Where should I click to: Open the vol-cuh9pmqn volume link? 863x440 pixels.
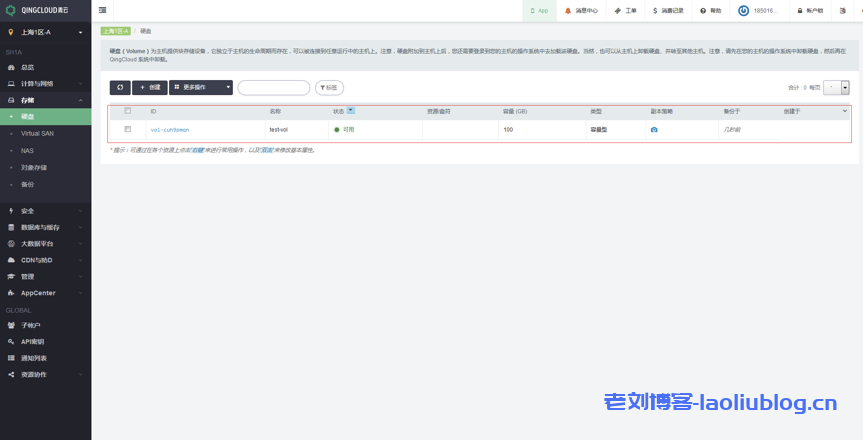(x=169, y=130)
